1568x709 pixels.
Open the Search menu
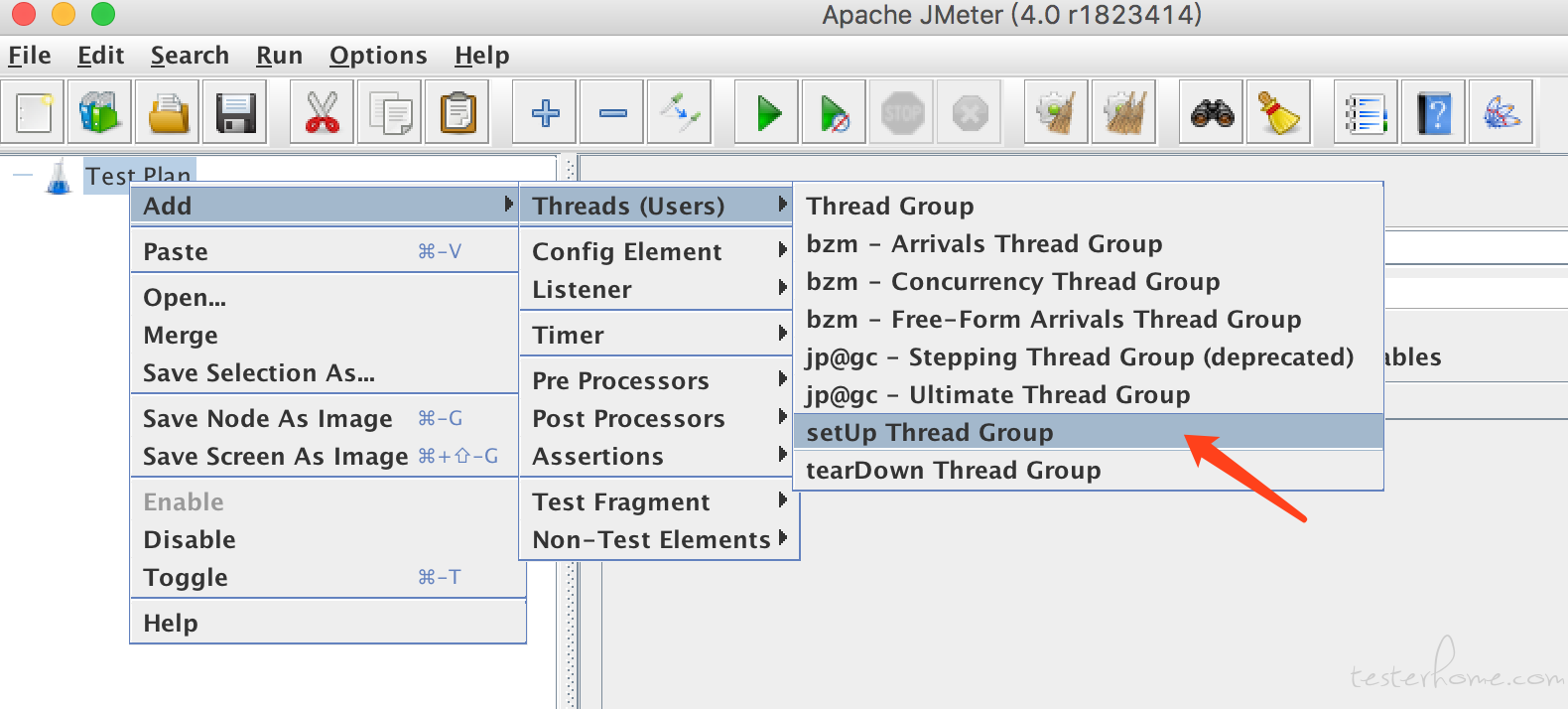click(x=190, y=56)
